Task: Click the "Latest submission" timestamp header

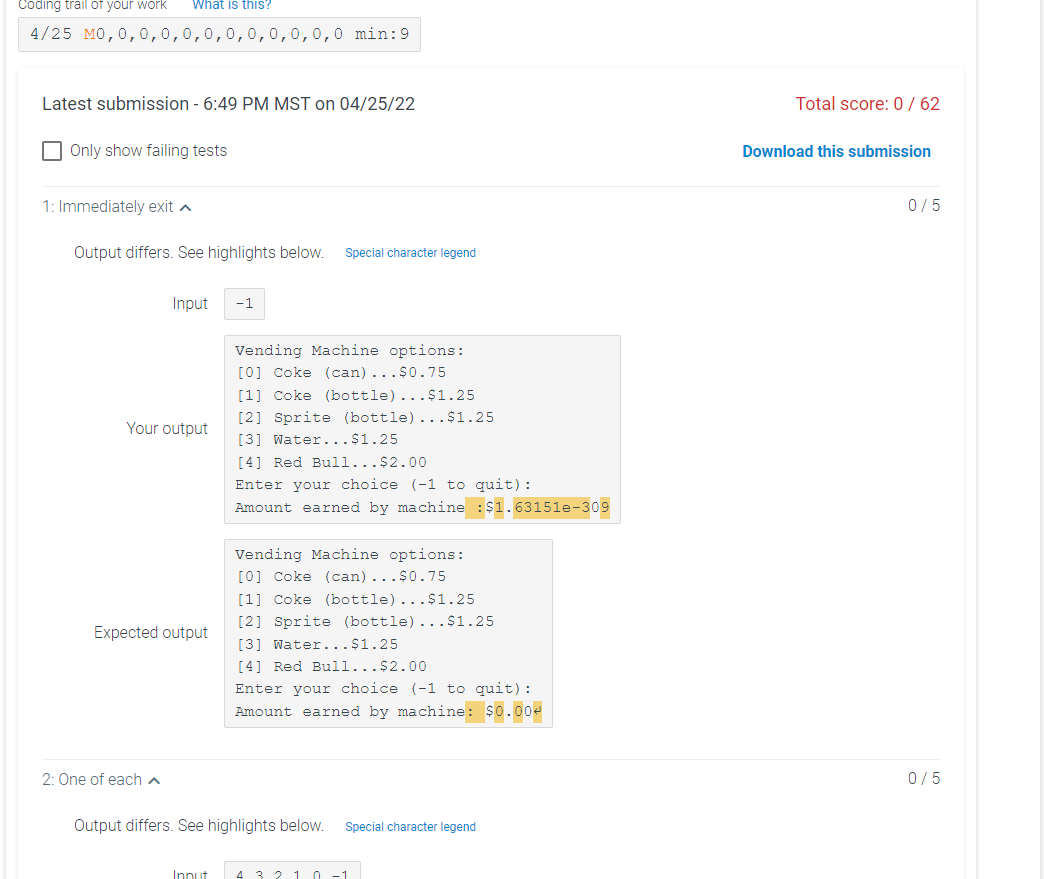Action: [x=228, y=103]
